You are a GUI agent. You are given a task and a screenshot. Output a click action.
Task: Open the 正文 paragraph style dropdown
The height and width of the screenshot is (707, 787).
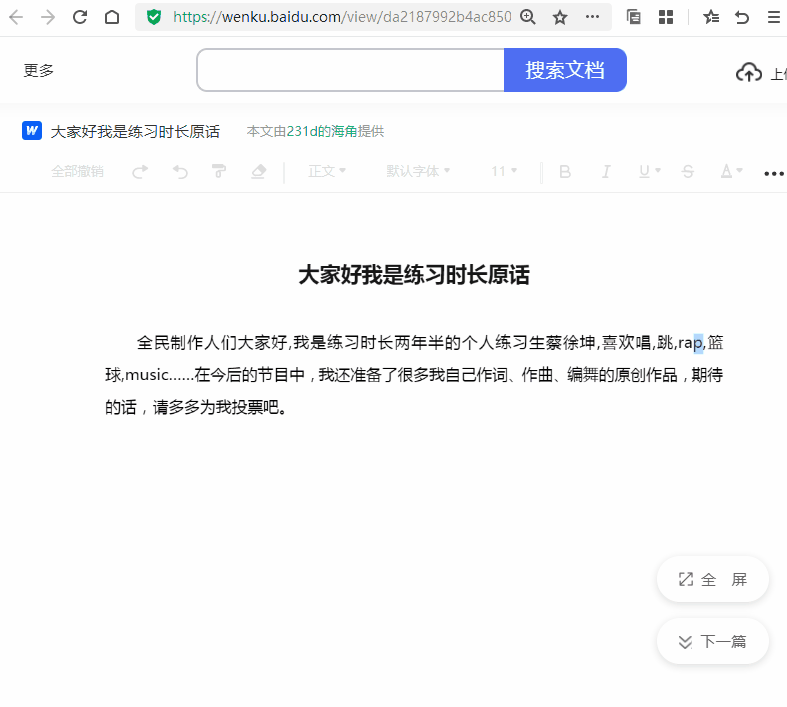click(327, 172)
